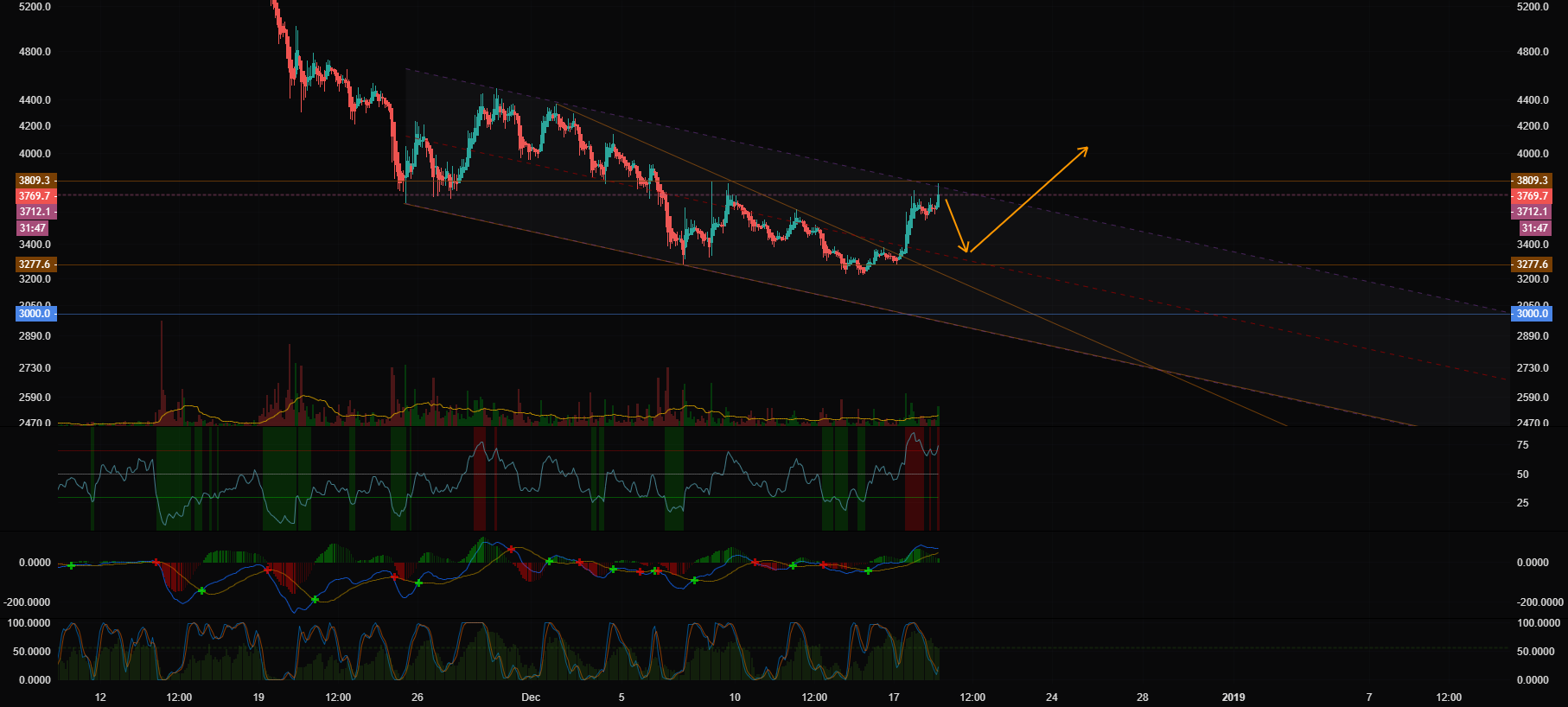Click the 31:47 countdown label on right axis
The height and width of the screenshot is (707, 1568).
pos(1535,228)
